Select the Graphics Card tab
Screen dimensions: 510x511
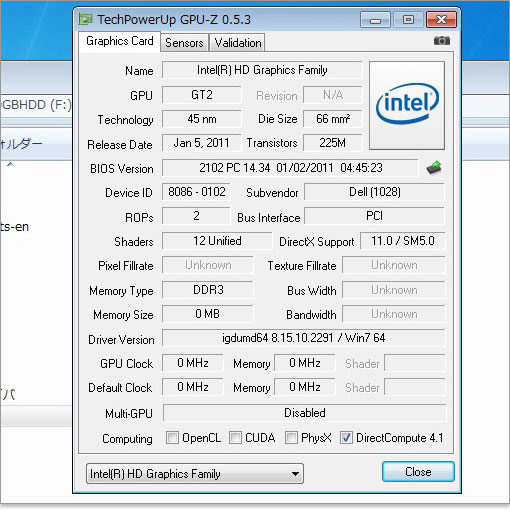coord(120,41)
